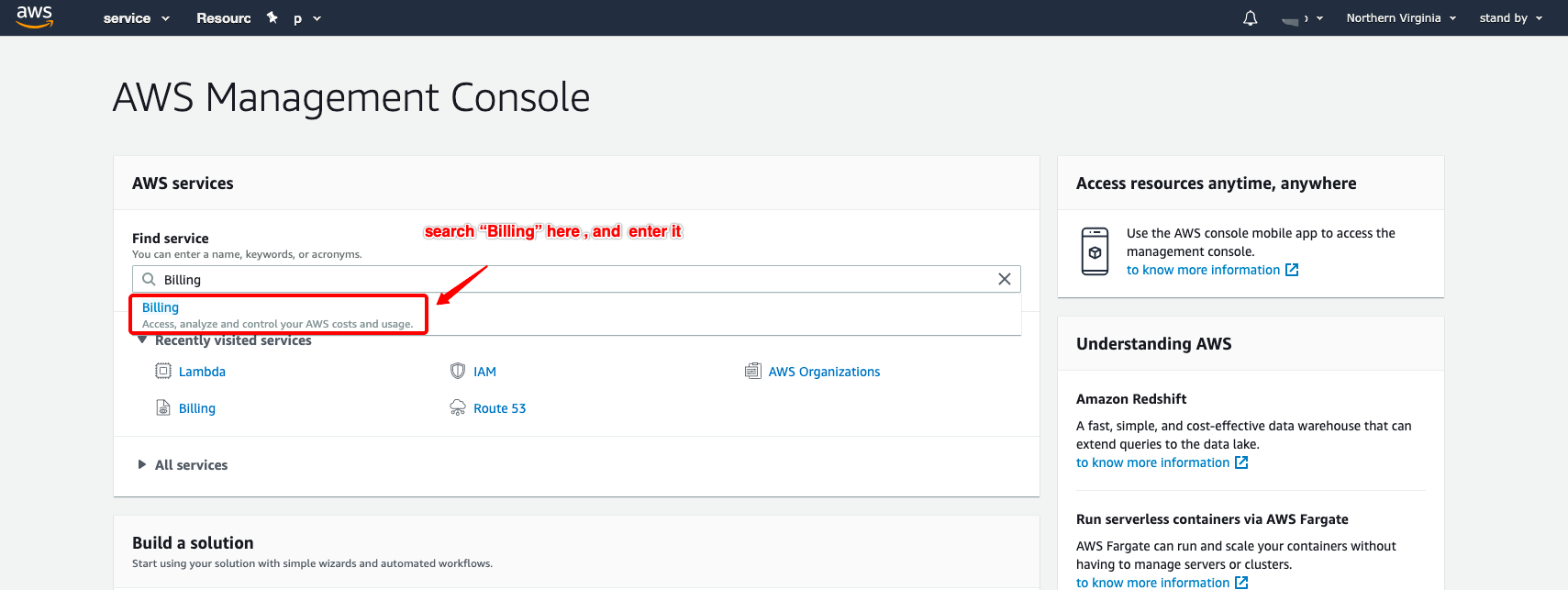Open Amazon Redshift know more information link
This screenshot has width=1568, height=590.
(x=1152, y=462)
